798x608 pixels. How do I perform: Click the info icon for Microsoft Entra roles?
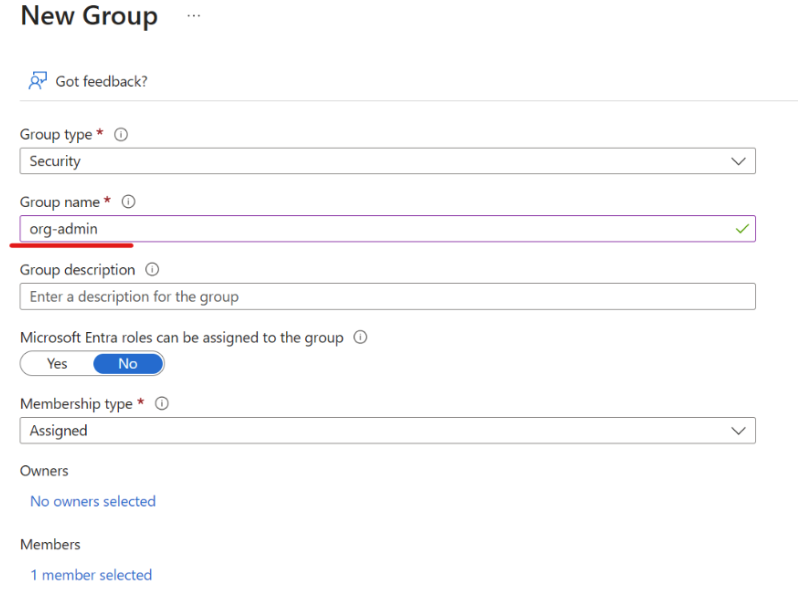(x=360, y=338)
